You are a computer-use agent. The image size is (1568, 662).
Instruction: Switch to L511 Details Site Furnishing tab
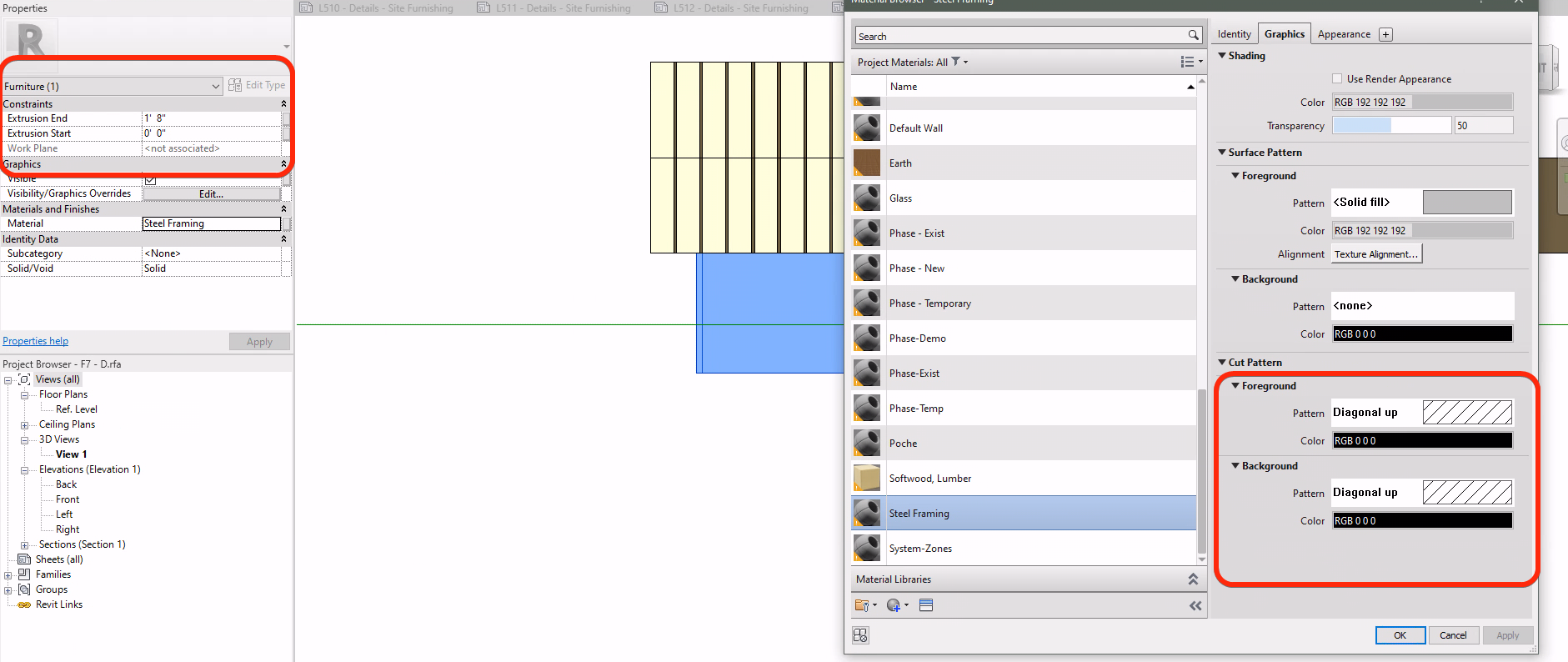point(554,8)
